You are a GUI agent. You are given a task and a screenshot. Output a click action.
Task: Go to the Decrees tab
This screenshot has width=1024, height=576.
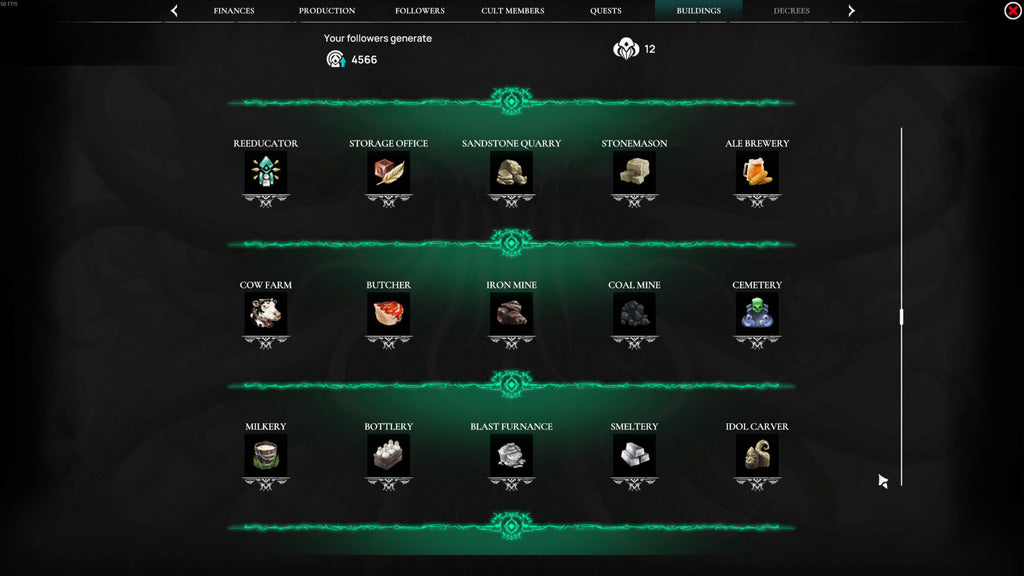pos(792,10)
